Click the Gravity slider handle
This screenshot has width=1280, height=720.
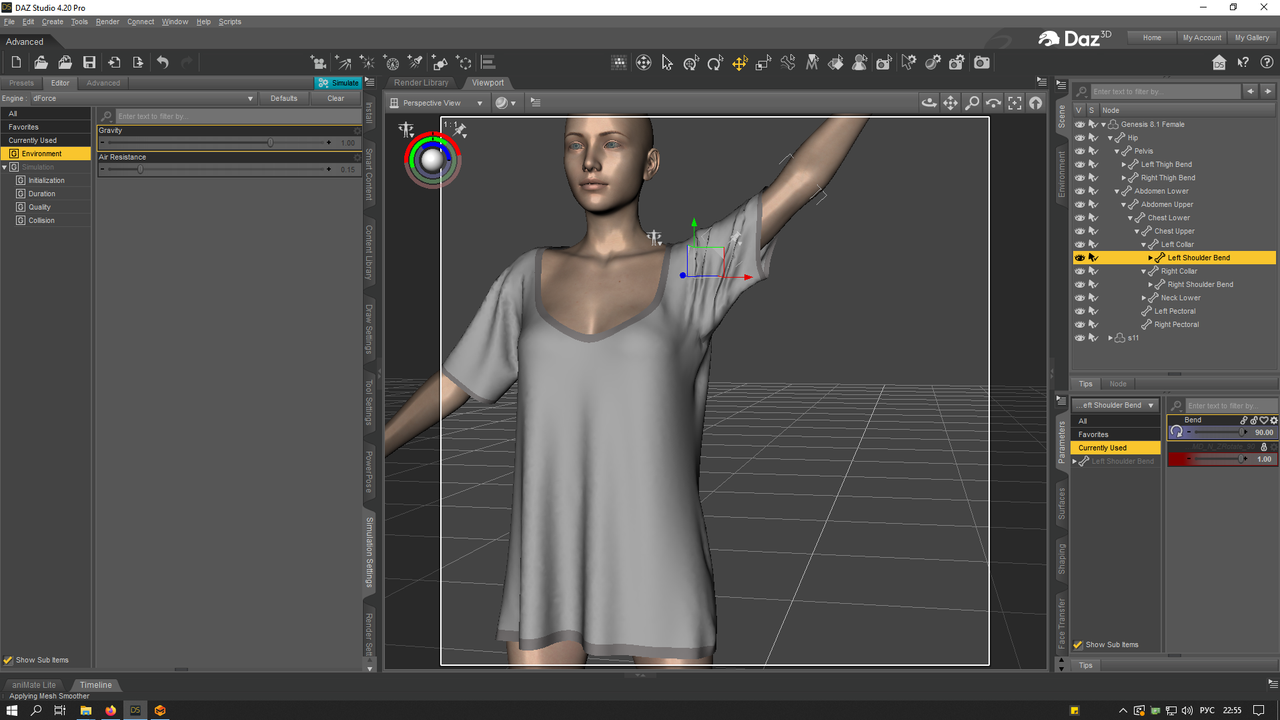point(270,143)
